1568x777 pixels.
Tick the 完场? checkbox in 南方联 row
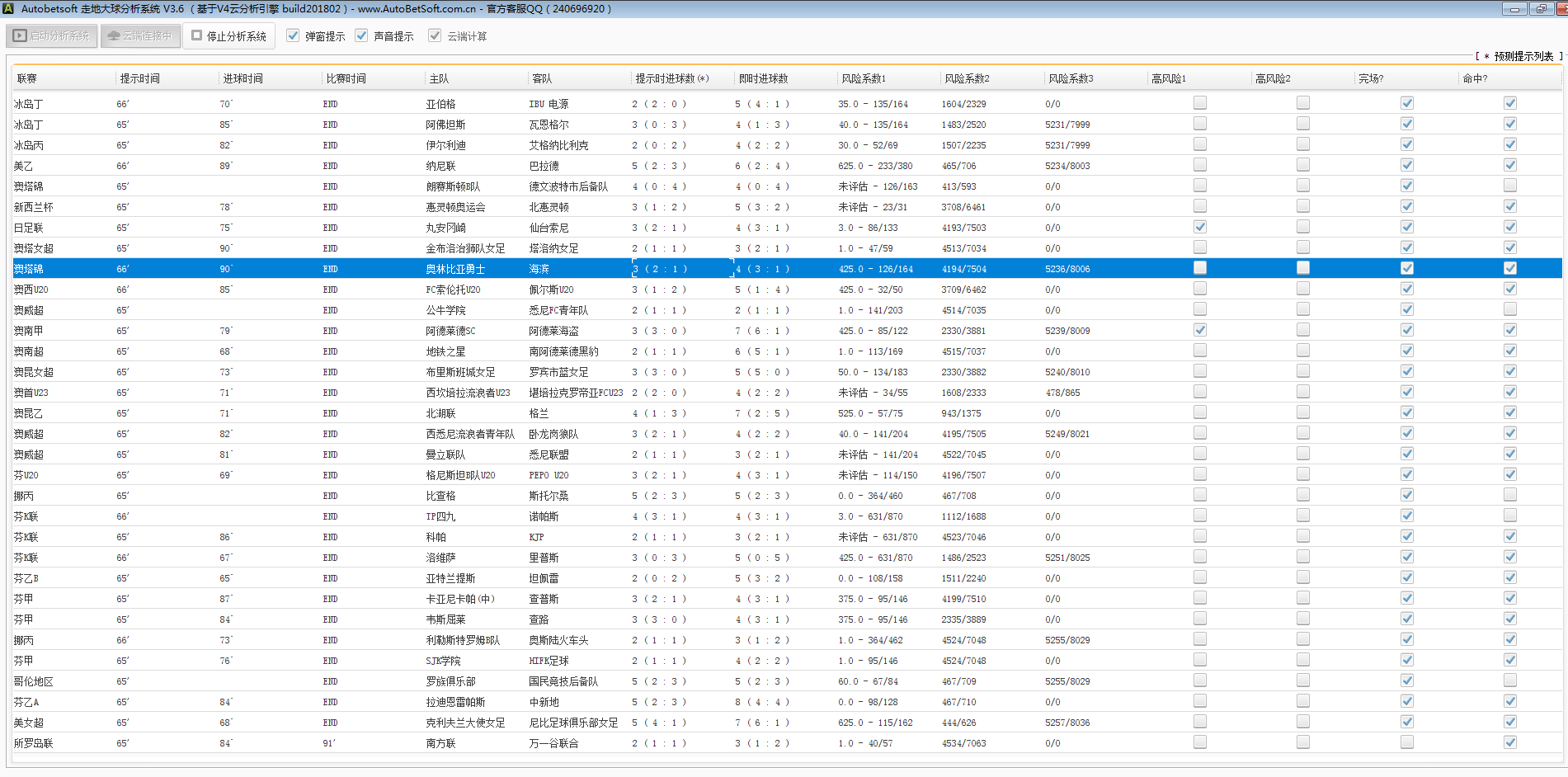coord(1407,742)
